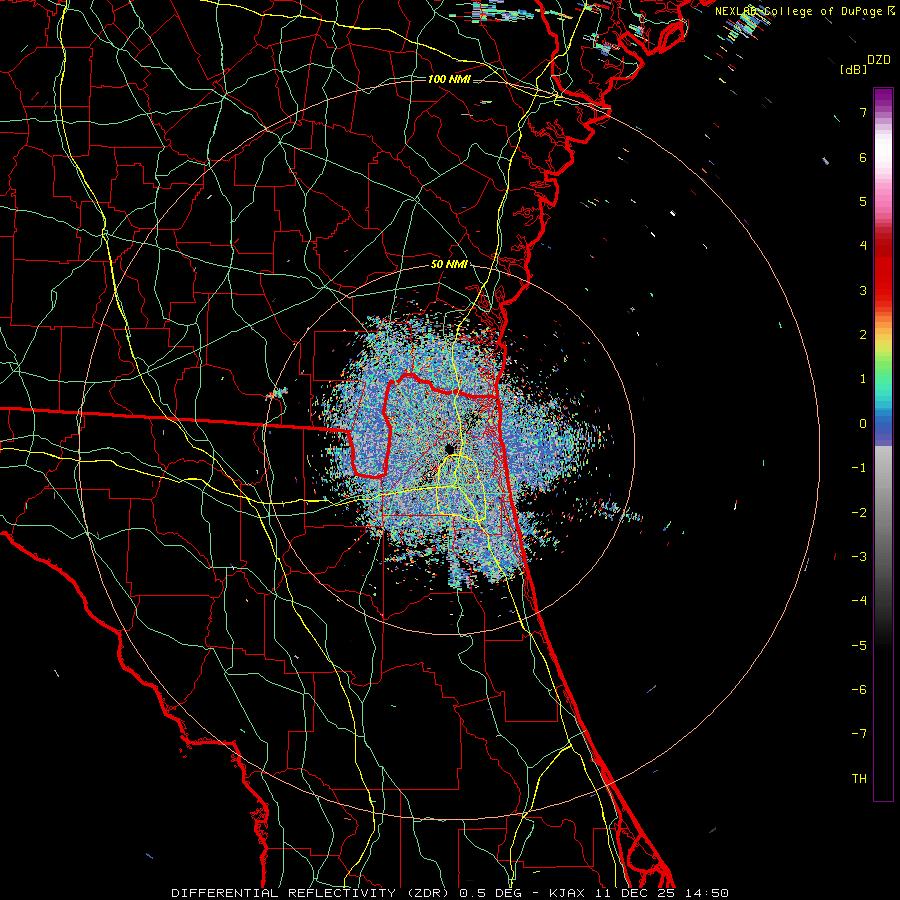This screenshot has height=900, width=900.
Task: Click the 3 value on color scale
Action: (863, 290)
